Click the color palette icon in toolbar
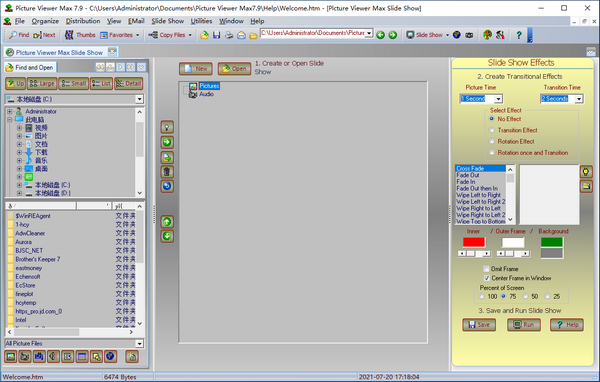This screenshot has height=382, width=600. (x=487, y=35)
